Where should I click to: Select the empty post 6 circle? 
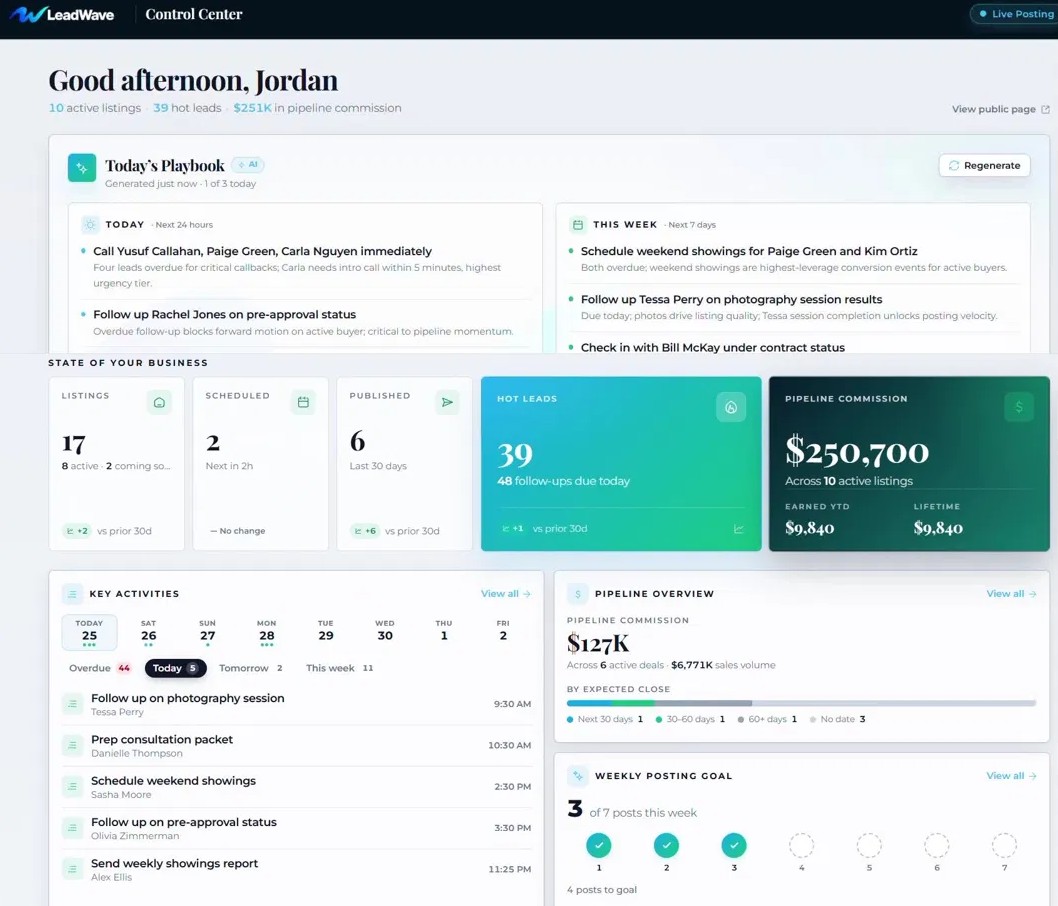pos(937,845)
